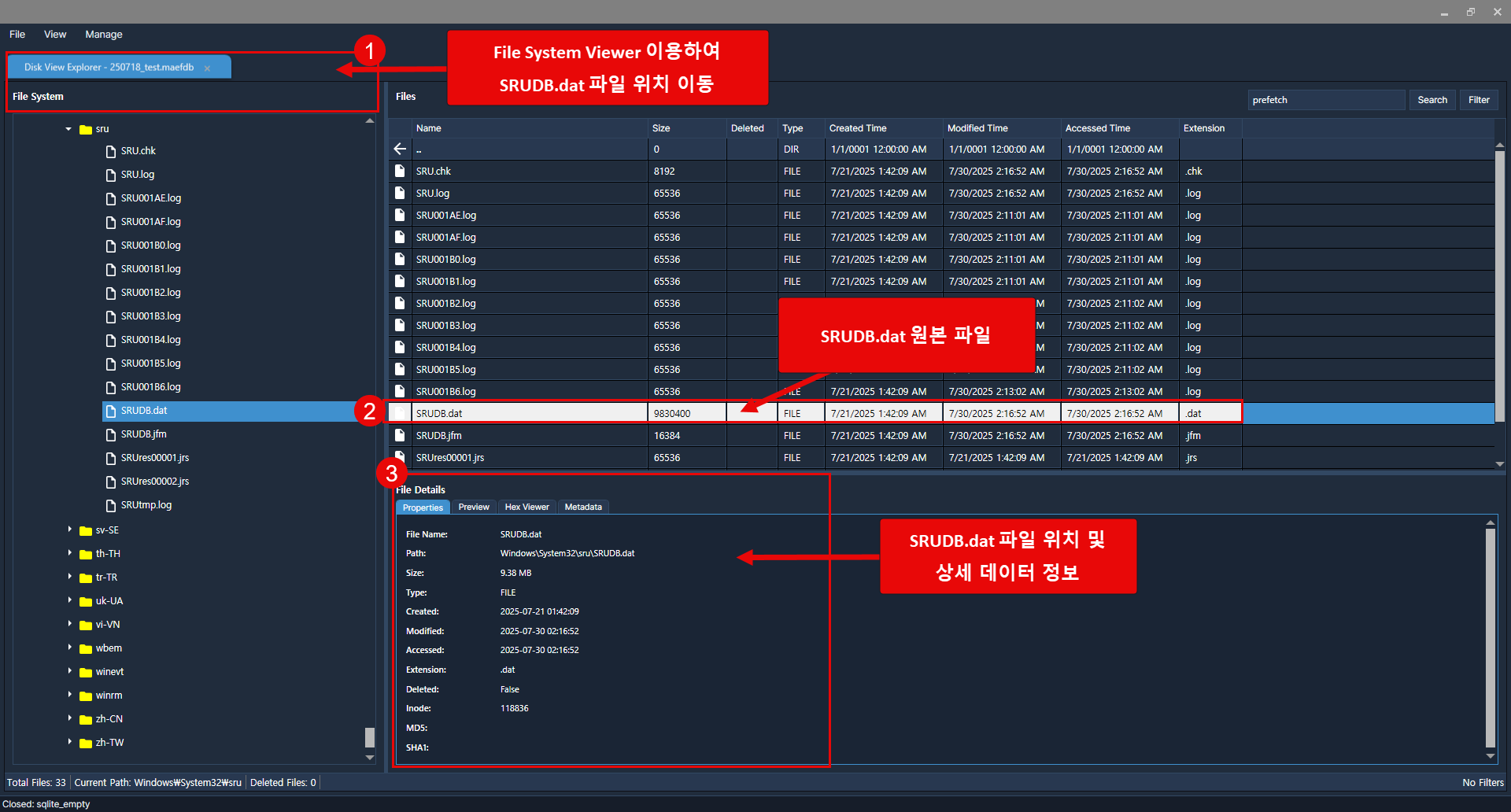Close the Disk View Explorer tab
Screen dimensions: 1511x812
(x=208, y=68)
